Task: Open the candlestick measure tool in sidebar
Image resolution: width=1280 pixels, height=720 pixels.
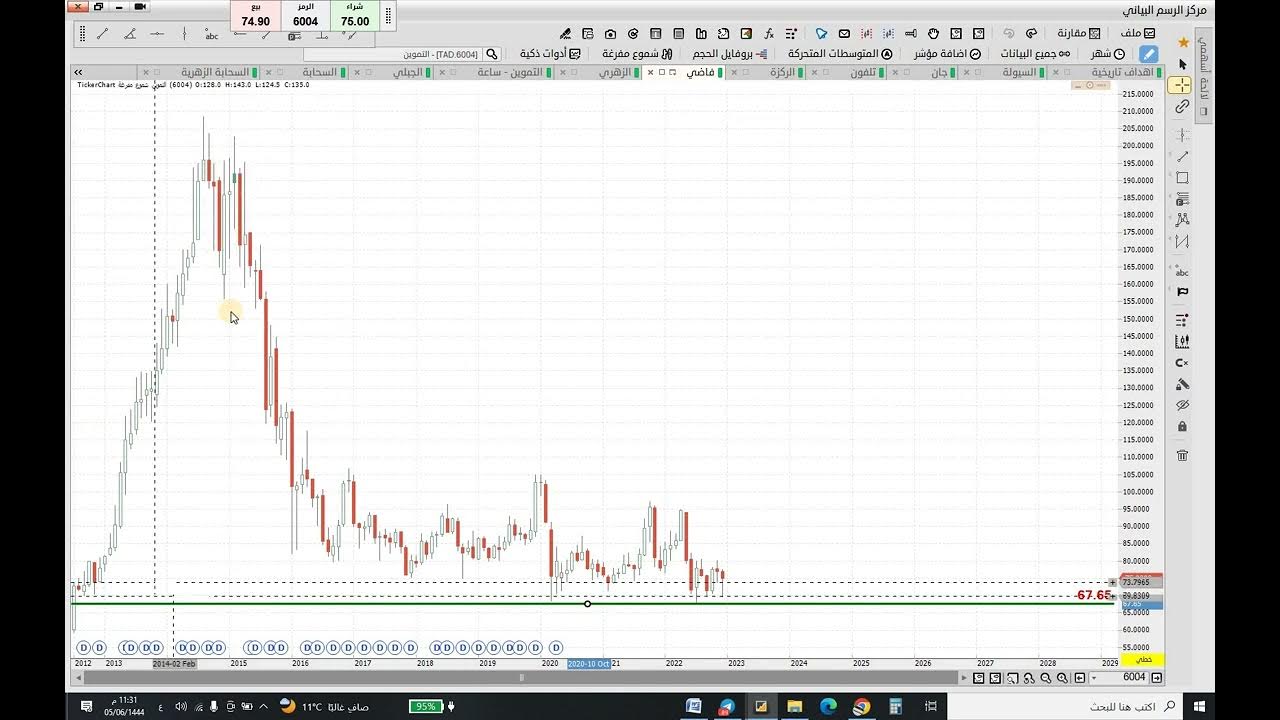Action: pos(1182,341)
